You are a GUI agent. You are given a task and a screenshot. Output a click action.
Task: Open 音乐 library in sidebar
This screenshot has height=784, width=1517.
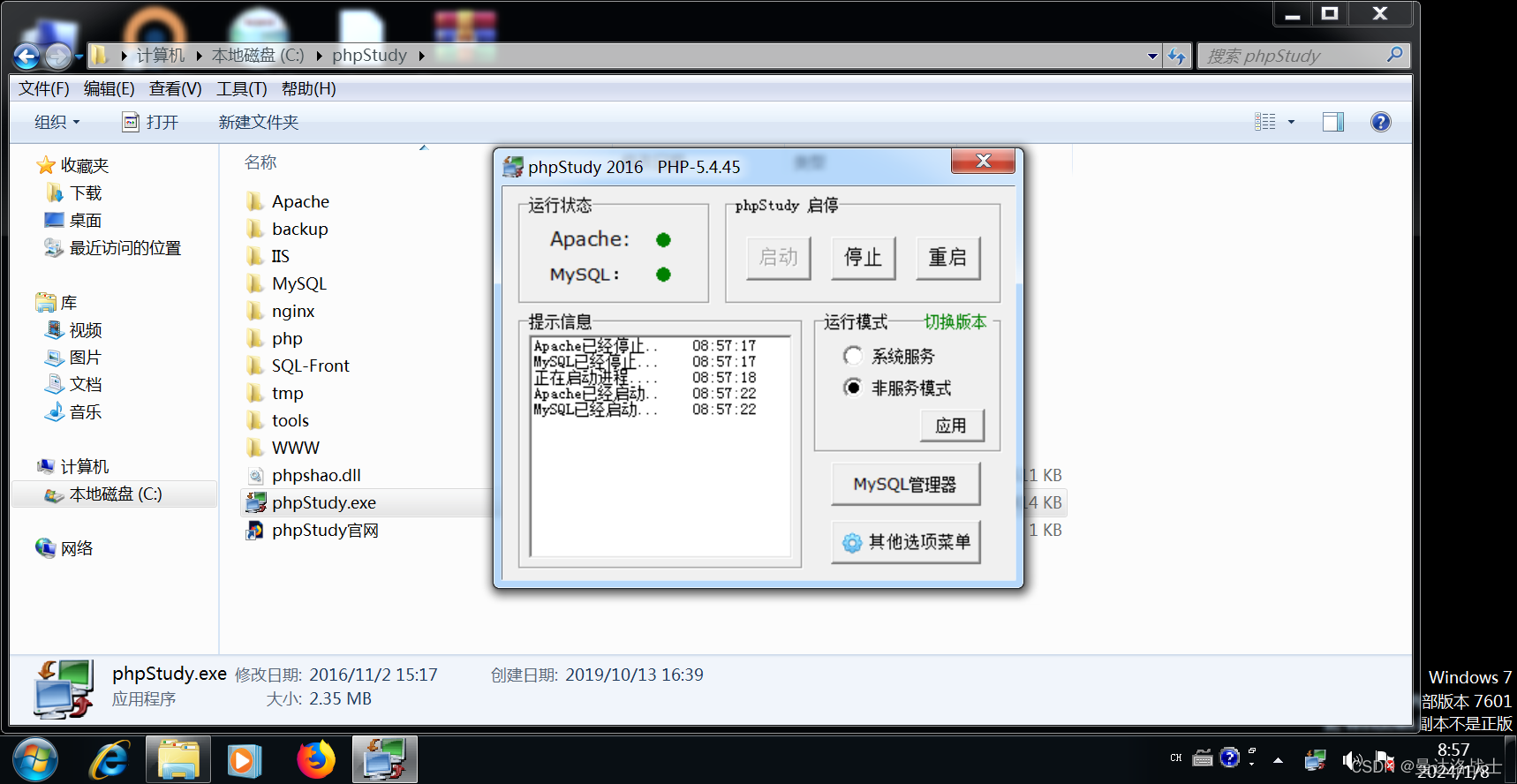(74, 412)
